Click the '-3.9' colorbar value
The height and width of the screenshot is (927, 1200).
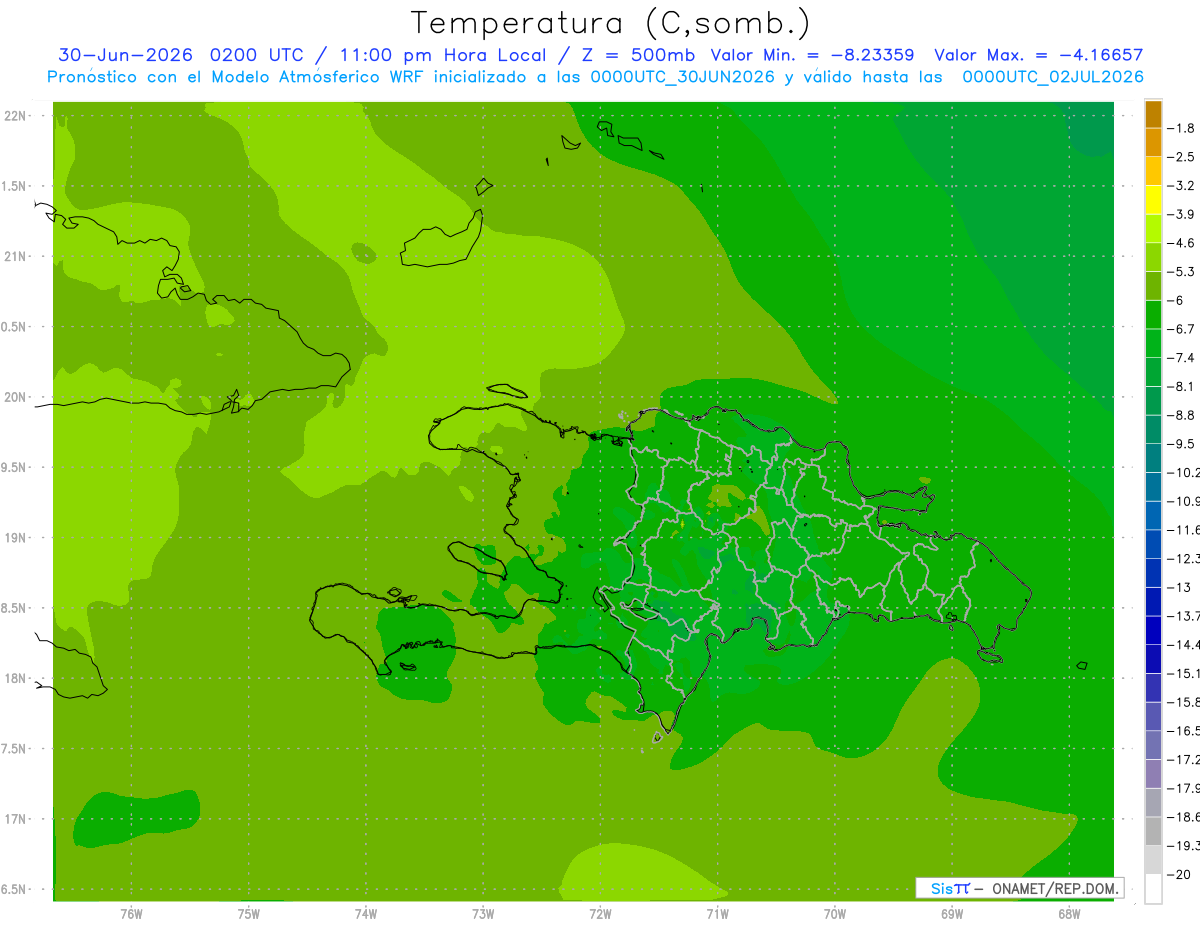(x=1181, y=214)
